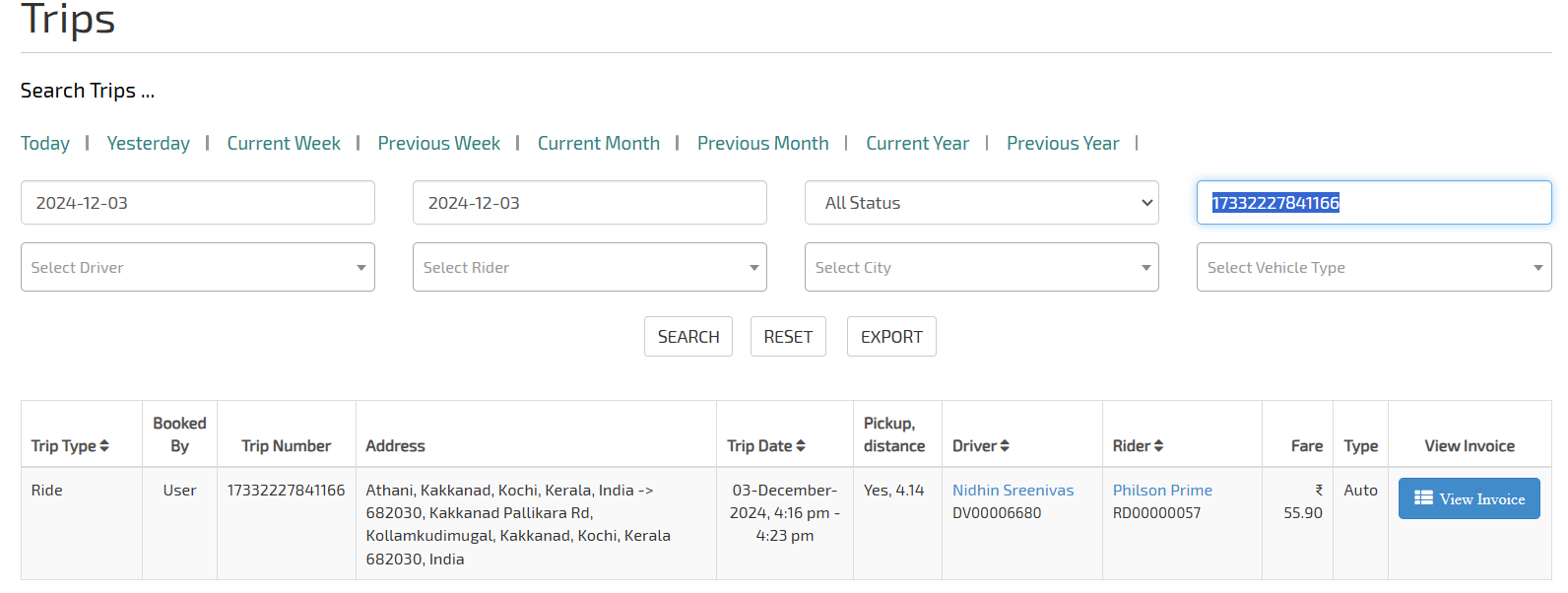Open driver Nidhin Sreenivas profile link
Viewport: 1568px width, 593px height.
coord(1013,491)
